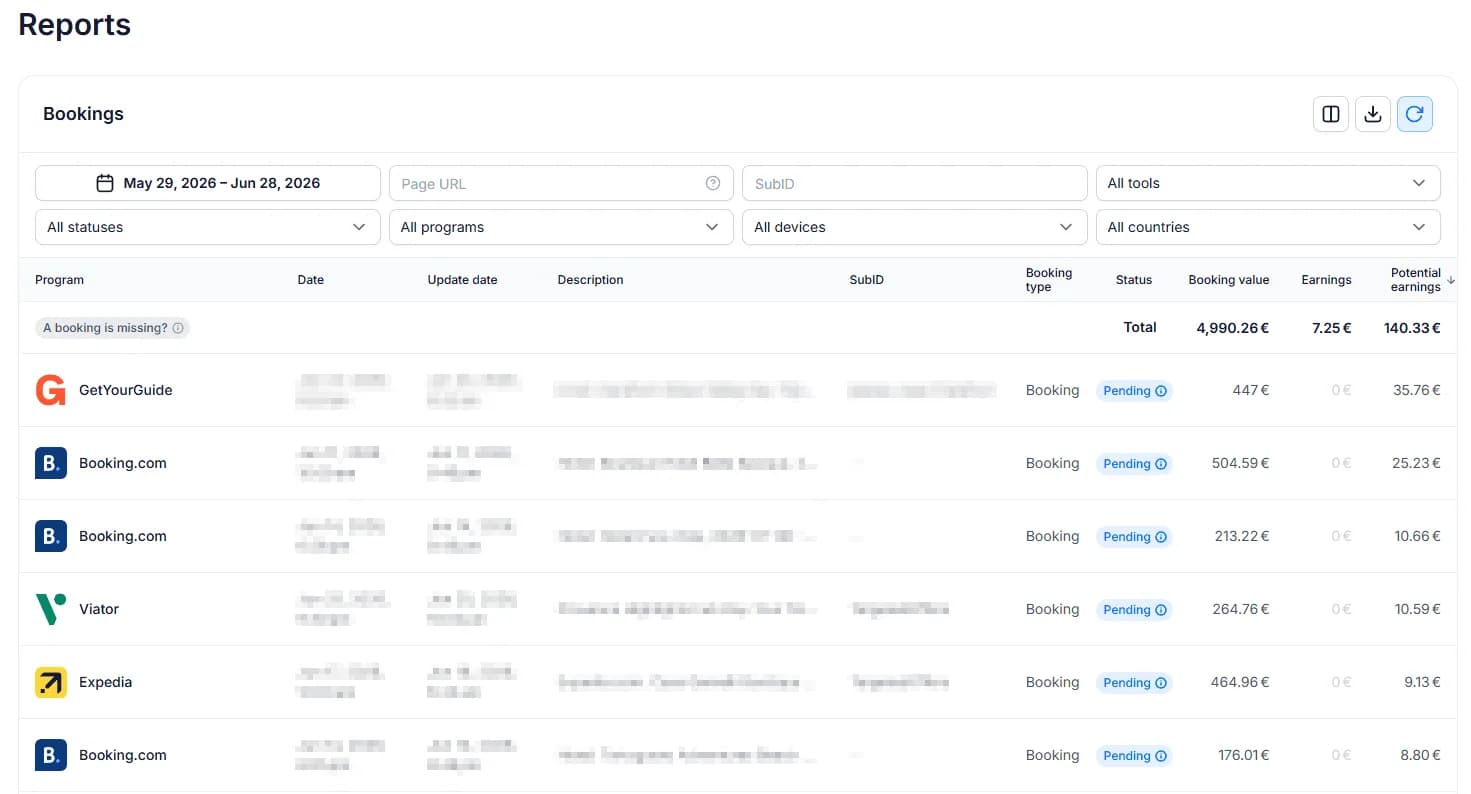Click the Program column header
The height and width of the screenshot is (794, 1471).
[x=59, y=280]
